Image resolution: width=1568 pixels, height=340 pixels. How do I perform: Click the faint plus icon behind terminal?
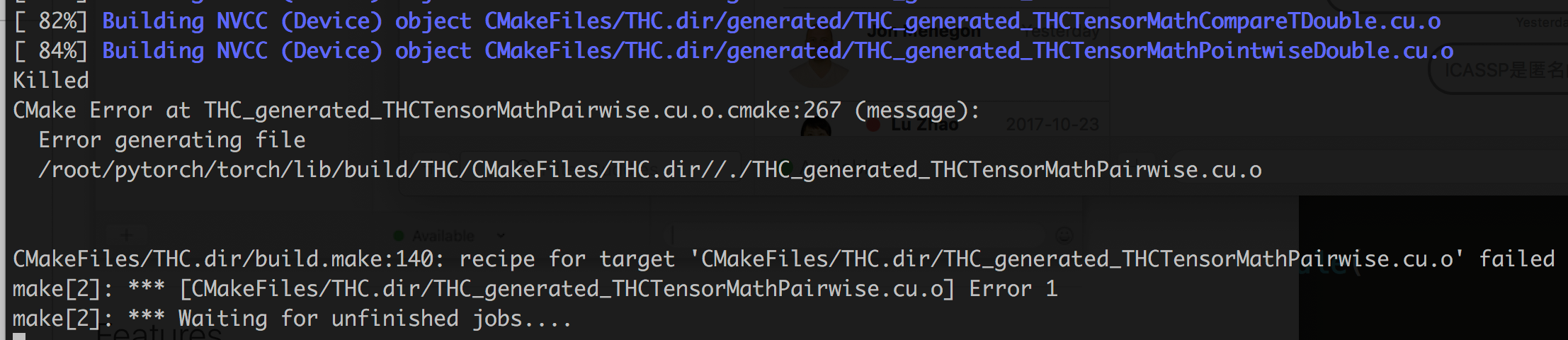pos(126,235)
